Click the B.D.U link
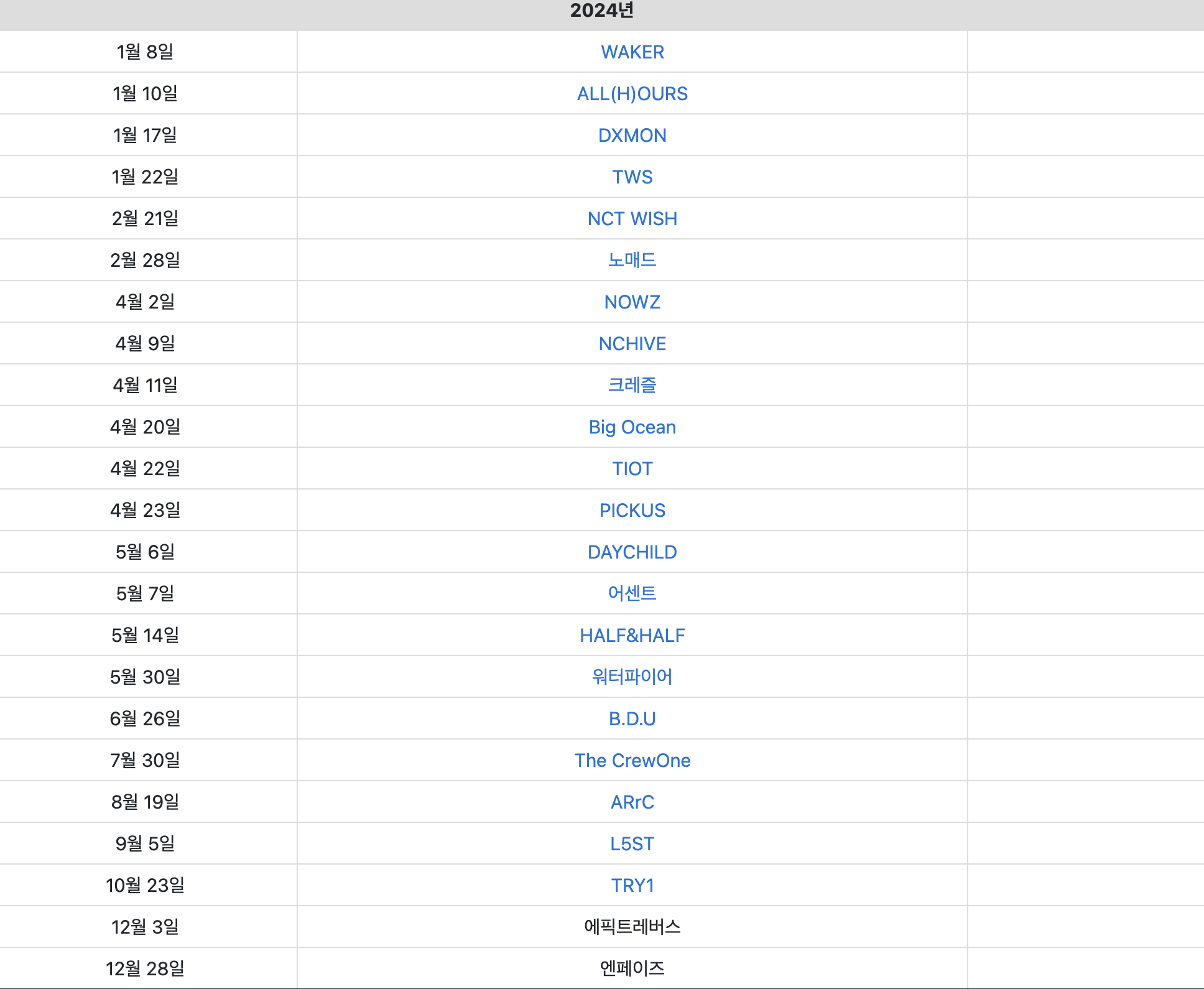The height and width of the screenshot is (989, 1204). (x=632, y=719)
